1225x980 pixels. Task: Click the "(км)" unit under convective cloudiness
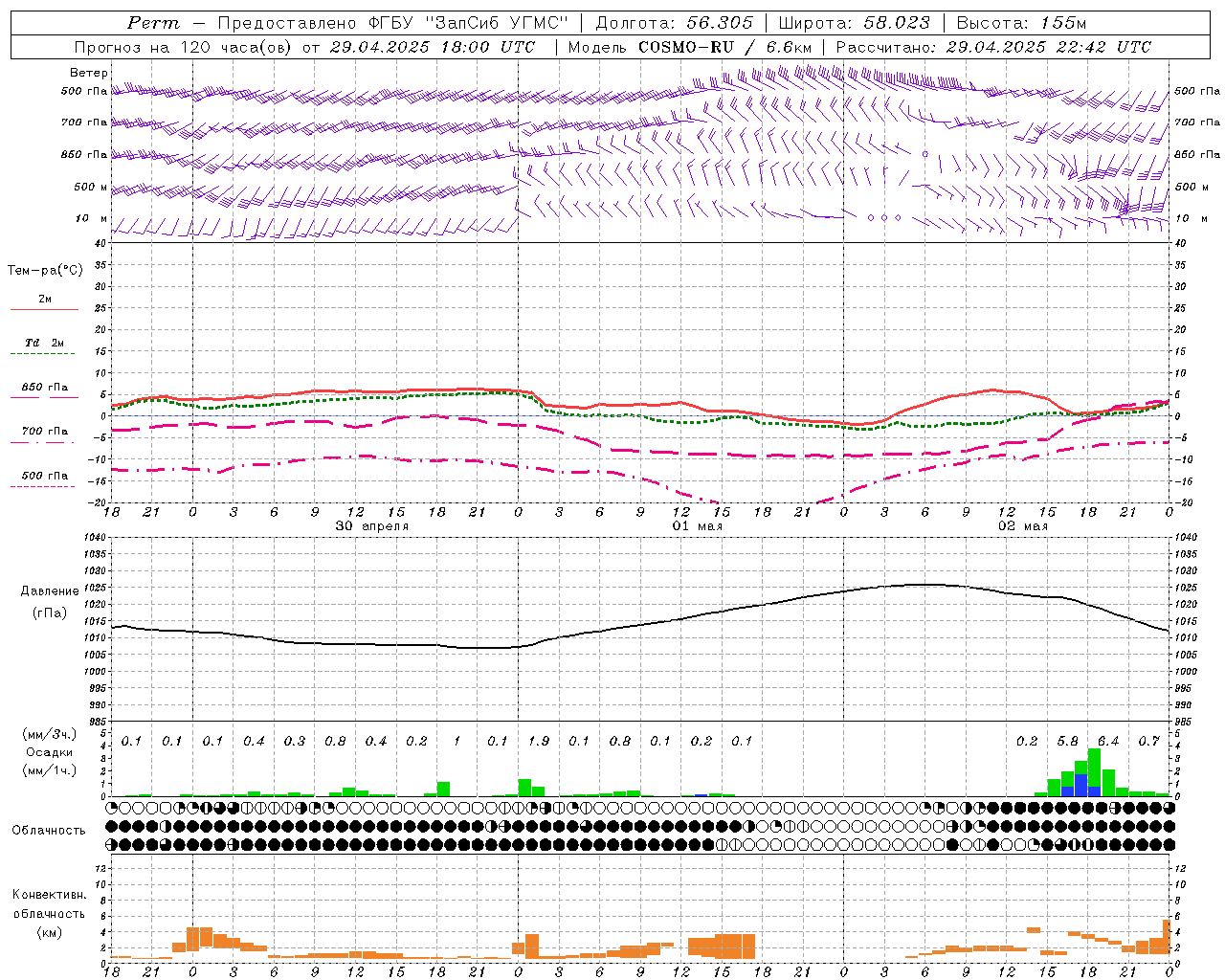tap(49, 932)
